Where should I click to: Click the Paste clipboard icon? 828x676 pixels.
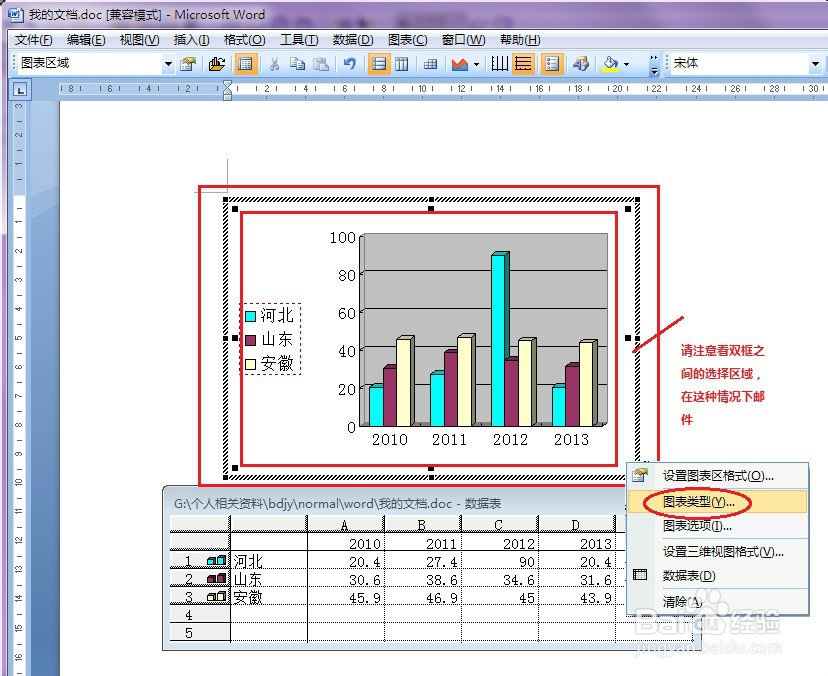click(321, 64)
